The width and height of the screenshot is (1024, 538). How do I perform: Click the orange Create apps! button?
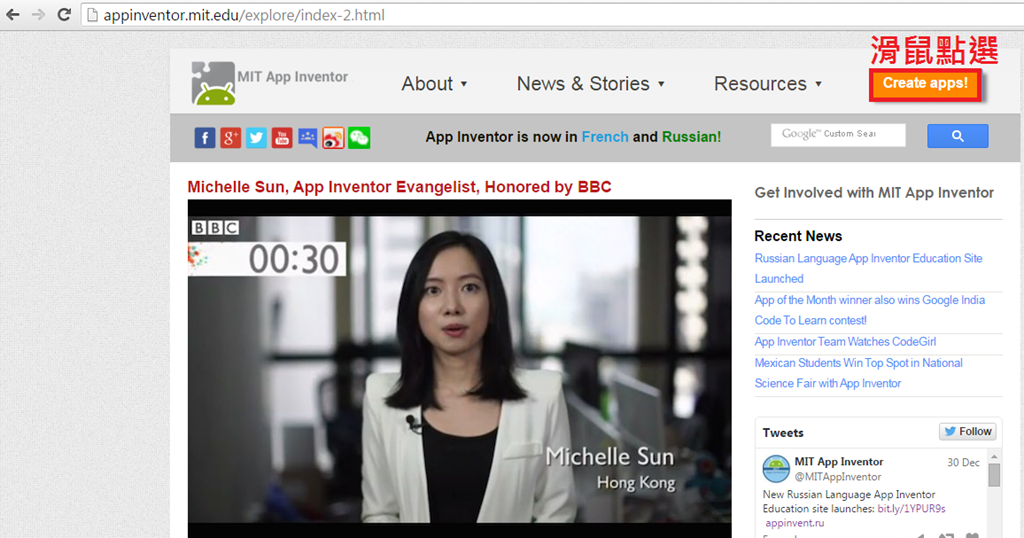(x=925, y=84)
